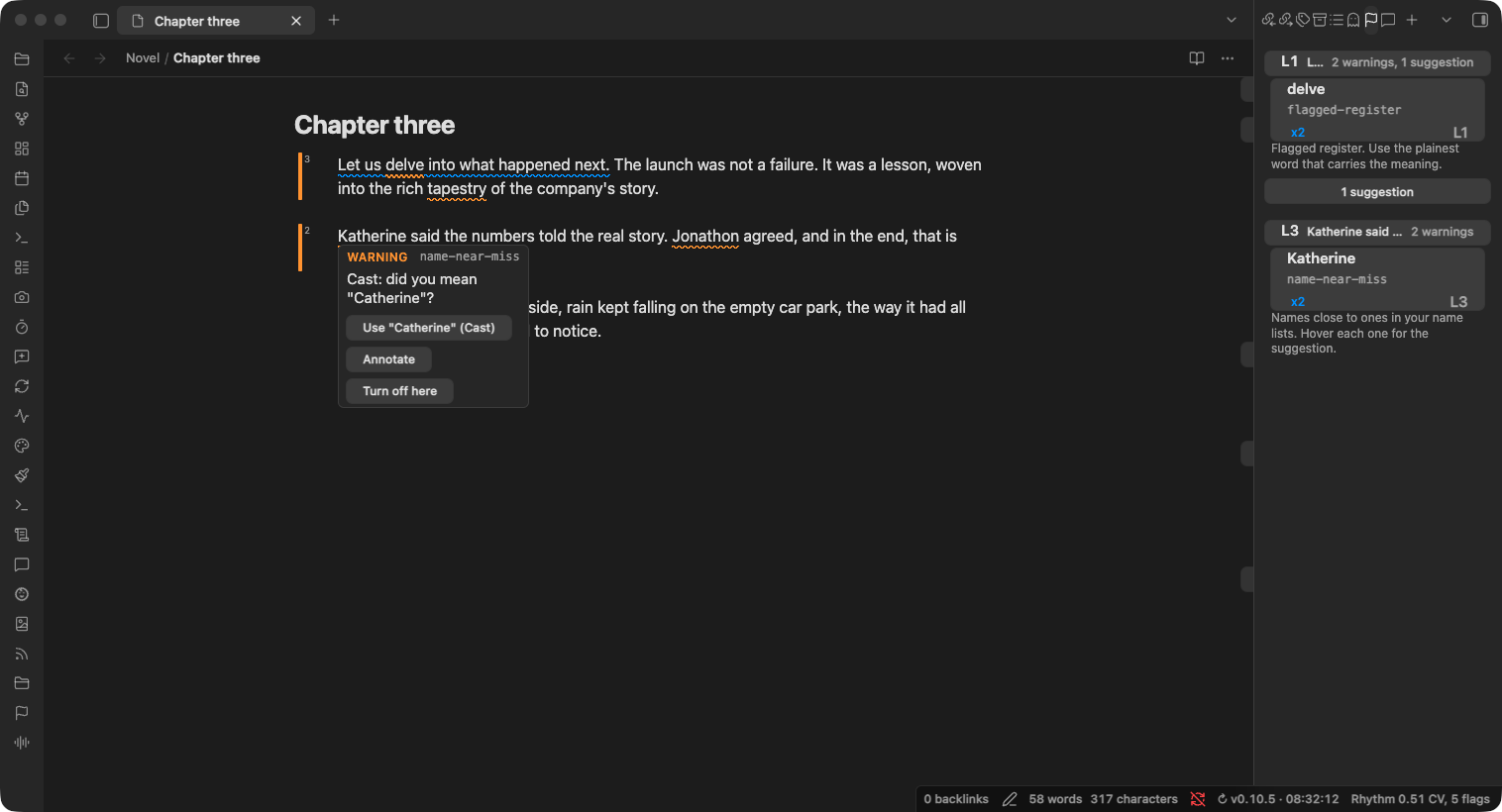1502x812 pixels.
Task: Expand right sidebar tabs chevron dropdown
Action: click(1447, 20)
